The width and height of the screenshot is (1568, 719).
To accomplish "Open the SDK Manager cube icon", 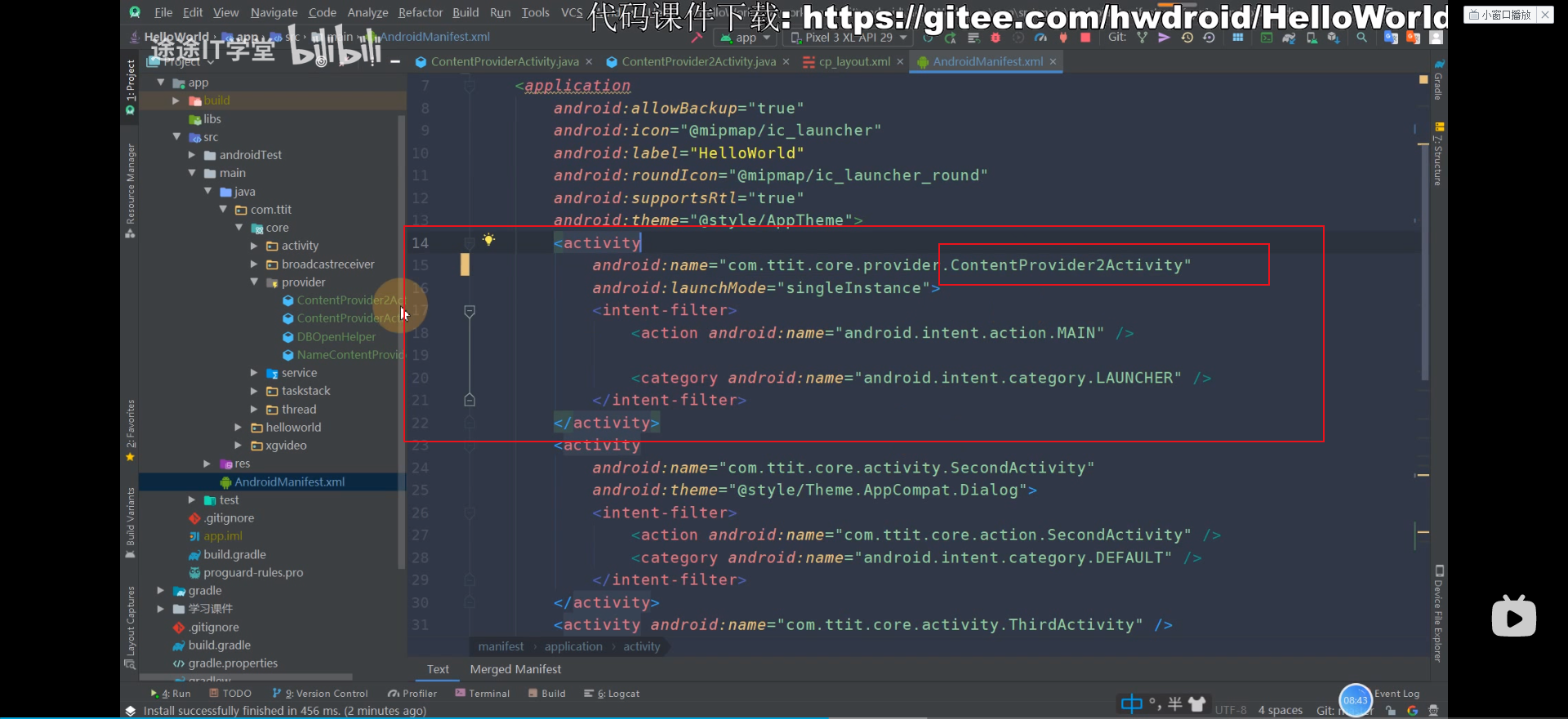I will (x=1334, y=38).
